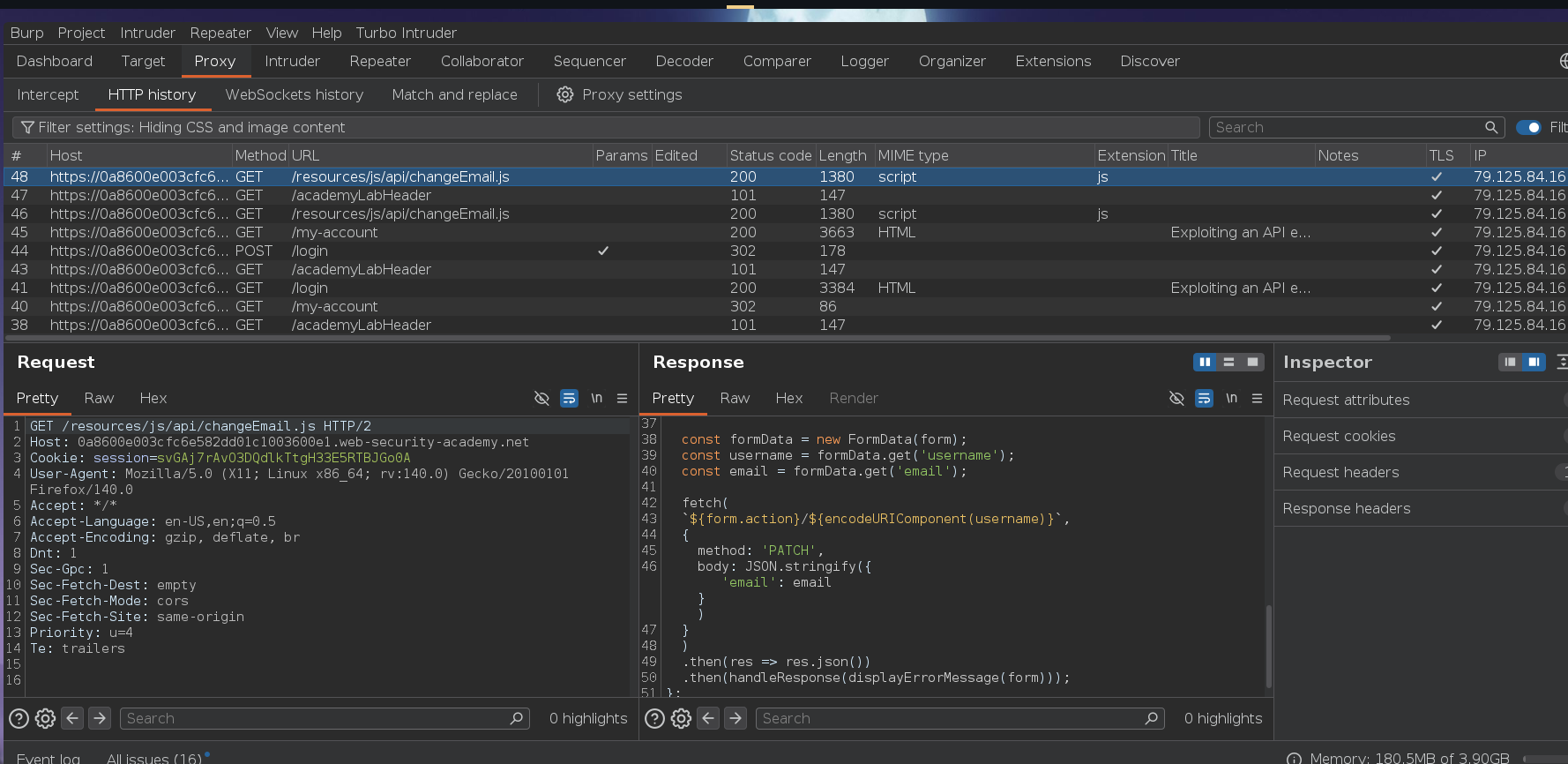Open Request search settings gear
The width and height of the screenshot is (1568, 764).
[46, 718]
